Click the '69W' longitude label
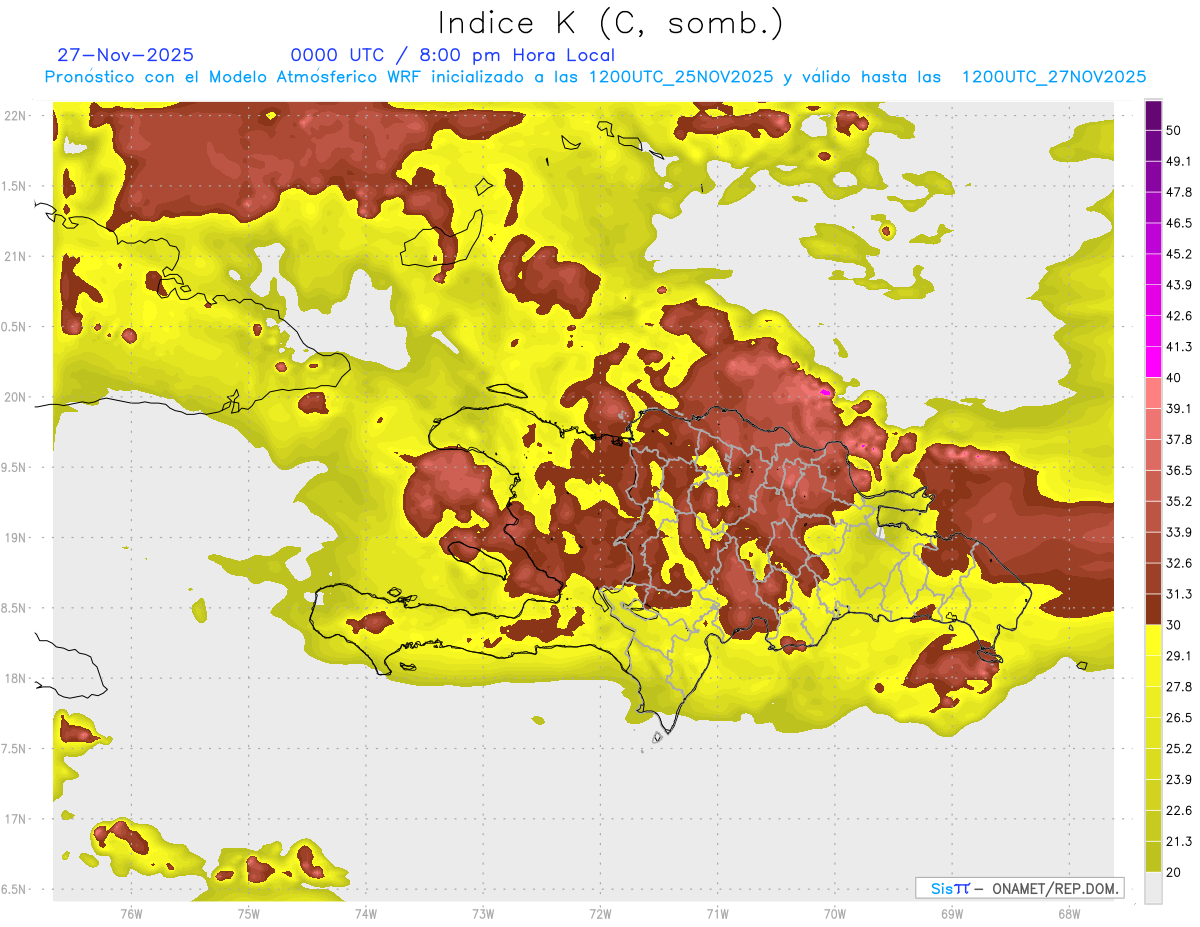This screenshot has height=927, width=1200. [951, 914]
